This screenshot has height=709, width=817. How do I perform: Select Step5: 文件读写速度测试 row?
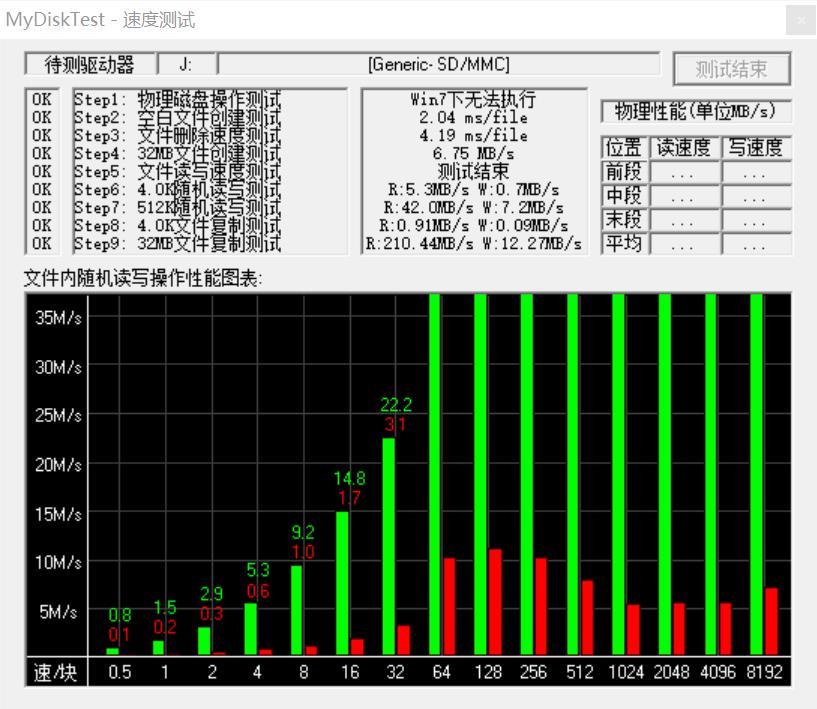(x=177, y=171)
